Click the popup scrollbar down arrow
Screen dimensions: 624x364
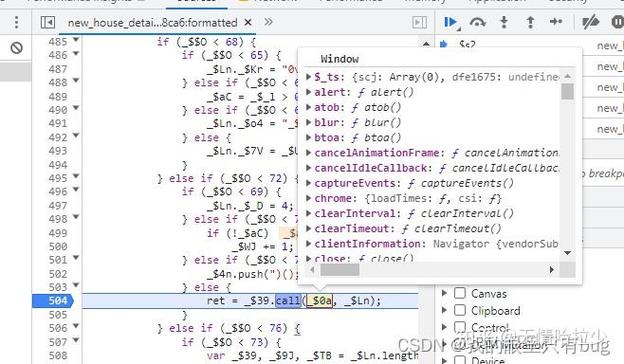[567, 253]
